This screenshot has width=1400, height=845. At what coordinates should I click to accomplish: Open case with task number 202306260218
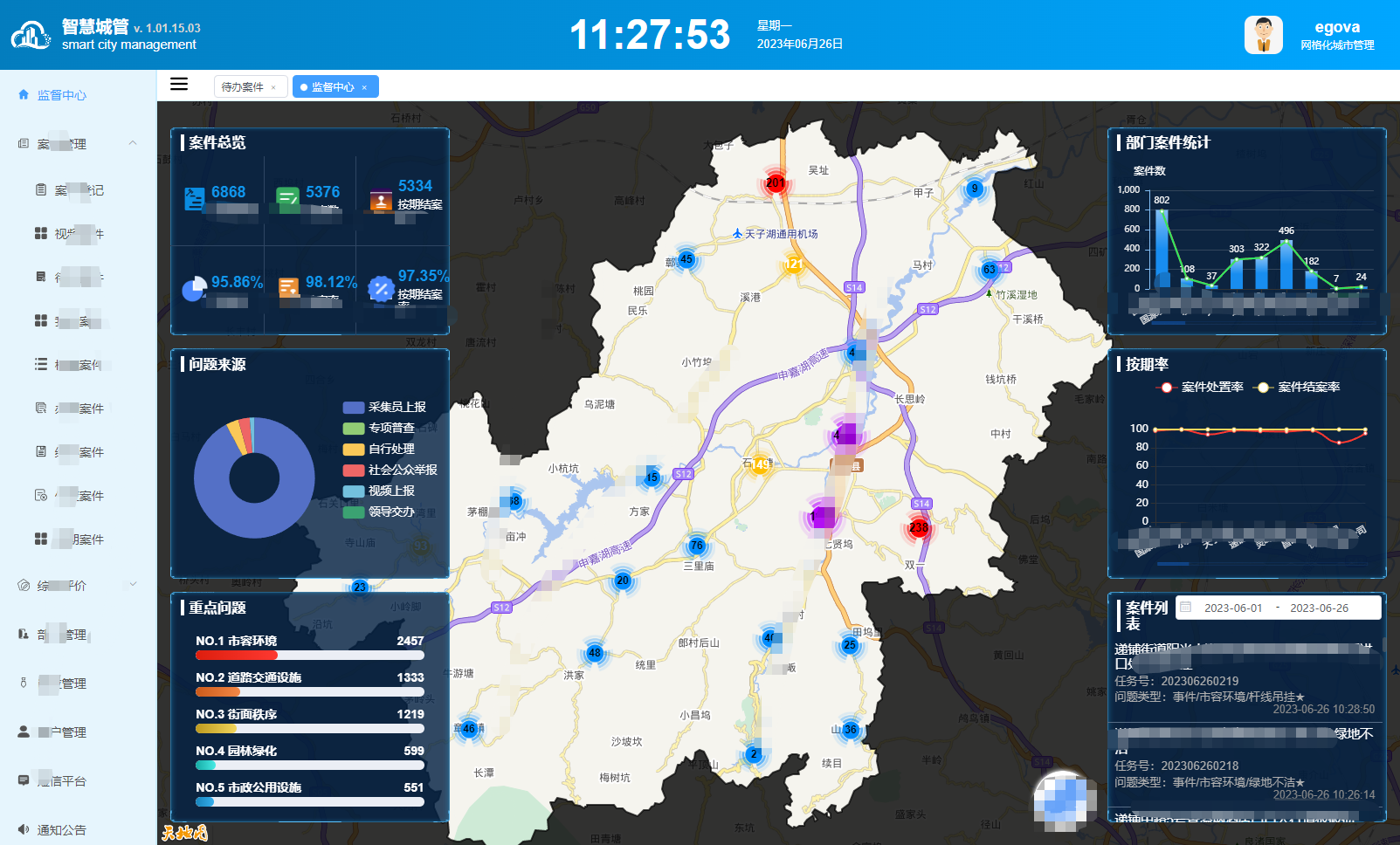tap(1247, 764)
